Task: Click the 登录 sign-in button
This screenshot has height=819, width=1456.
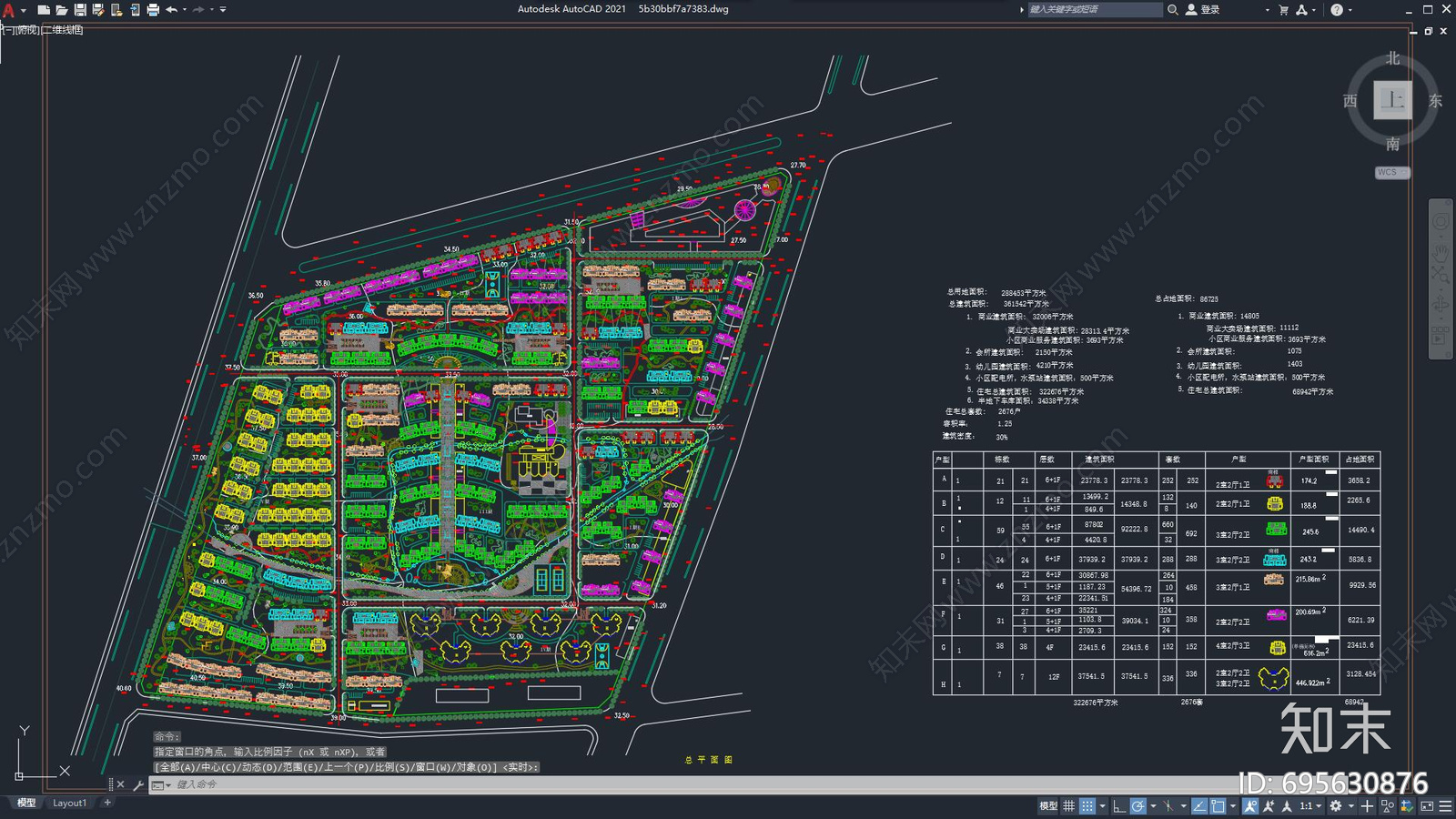Action: pos(1203,9)
